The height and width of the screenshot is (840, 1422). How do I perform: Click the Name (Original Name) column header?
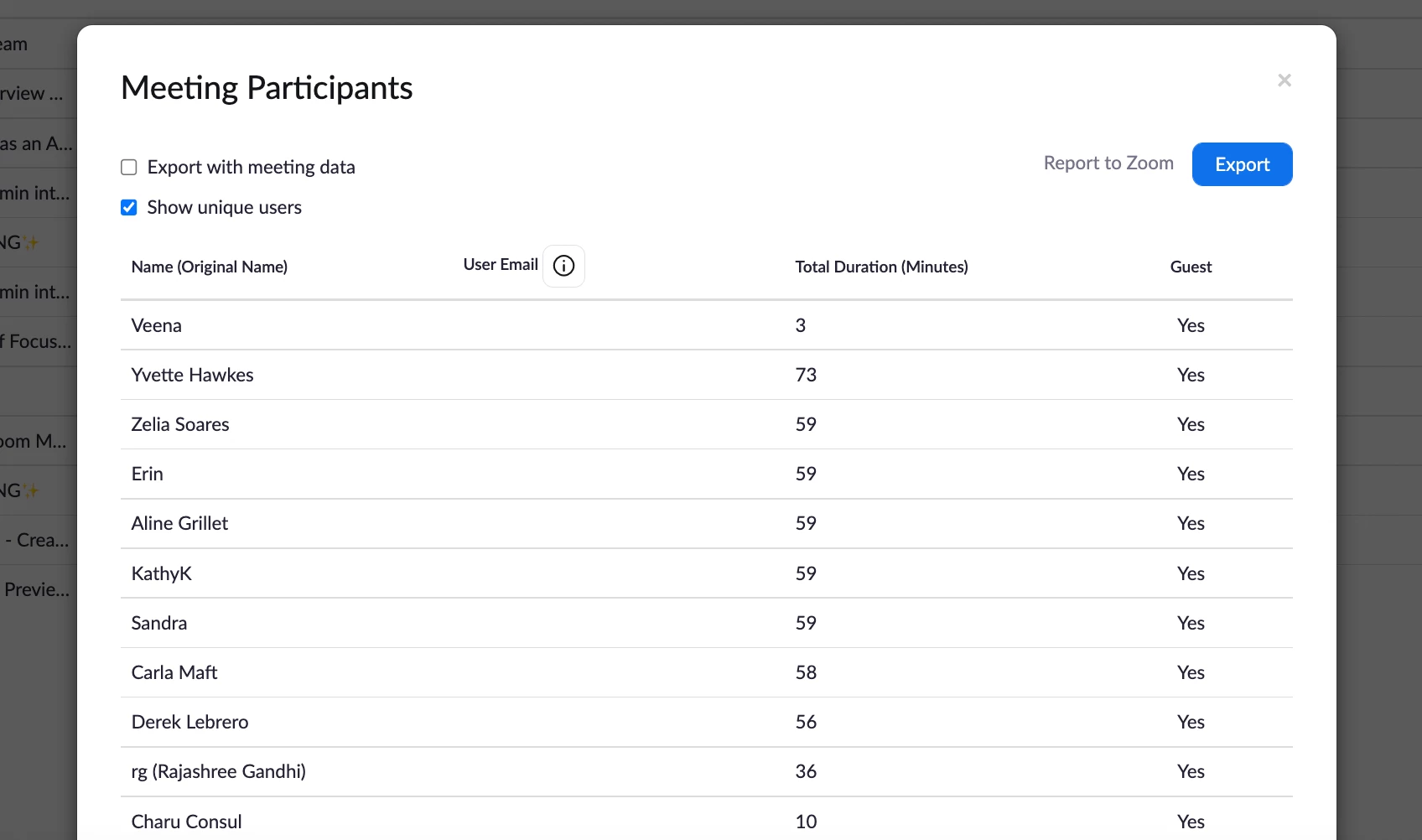pyautogui.click(x=210, y=267)
